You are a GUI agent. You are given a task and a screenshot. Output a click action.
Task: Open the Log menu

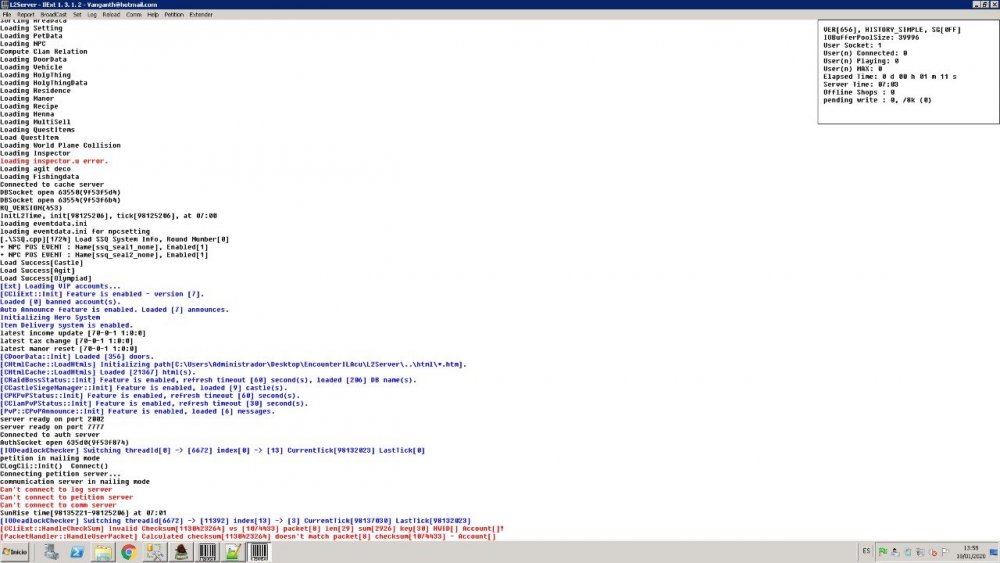pos(91,16)
